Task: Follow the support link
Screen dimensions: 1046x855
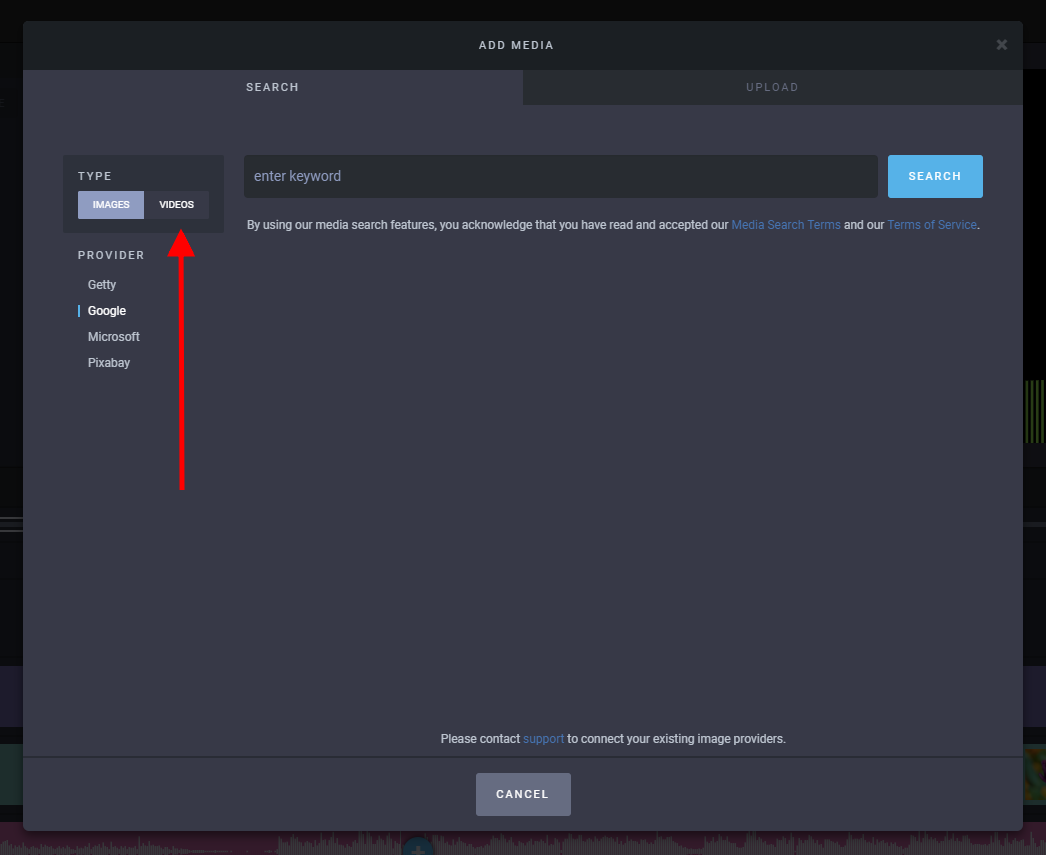Action: [543, 739]
